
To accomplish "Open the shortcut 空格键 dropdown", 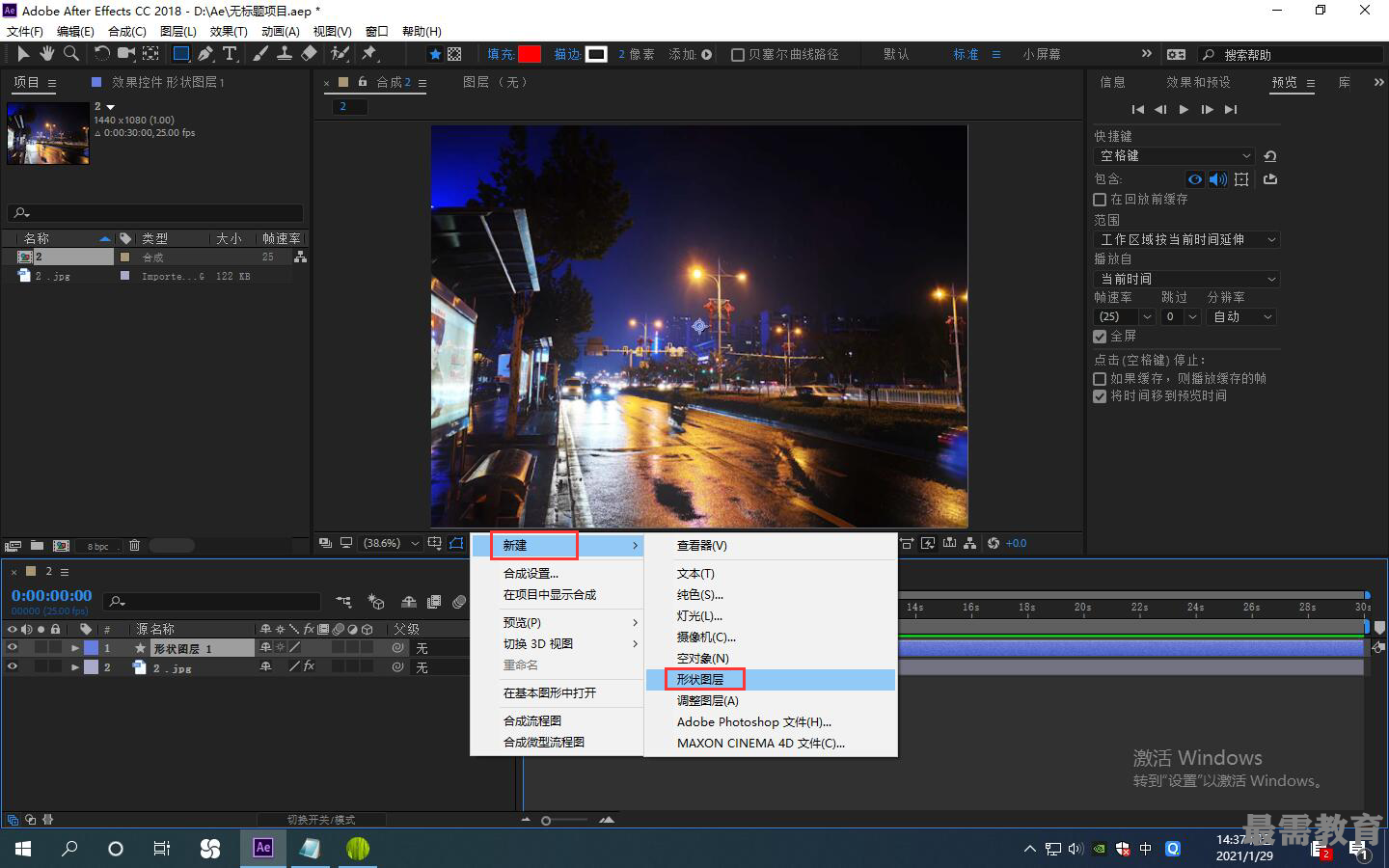I will 1174,155.
